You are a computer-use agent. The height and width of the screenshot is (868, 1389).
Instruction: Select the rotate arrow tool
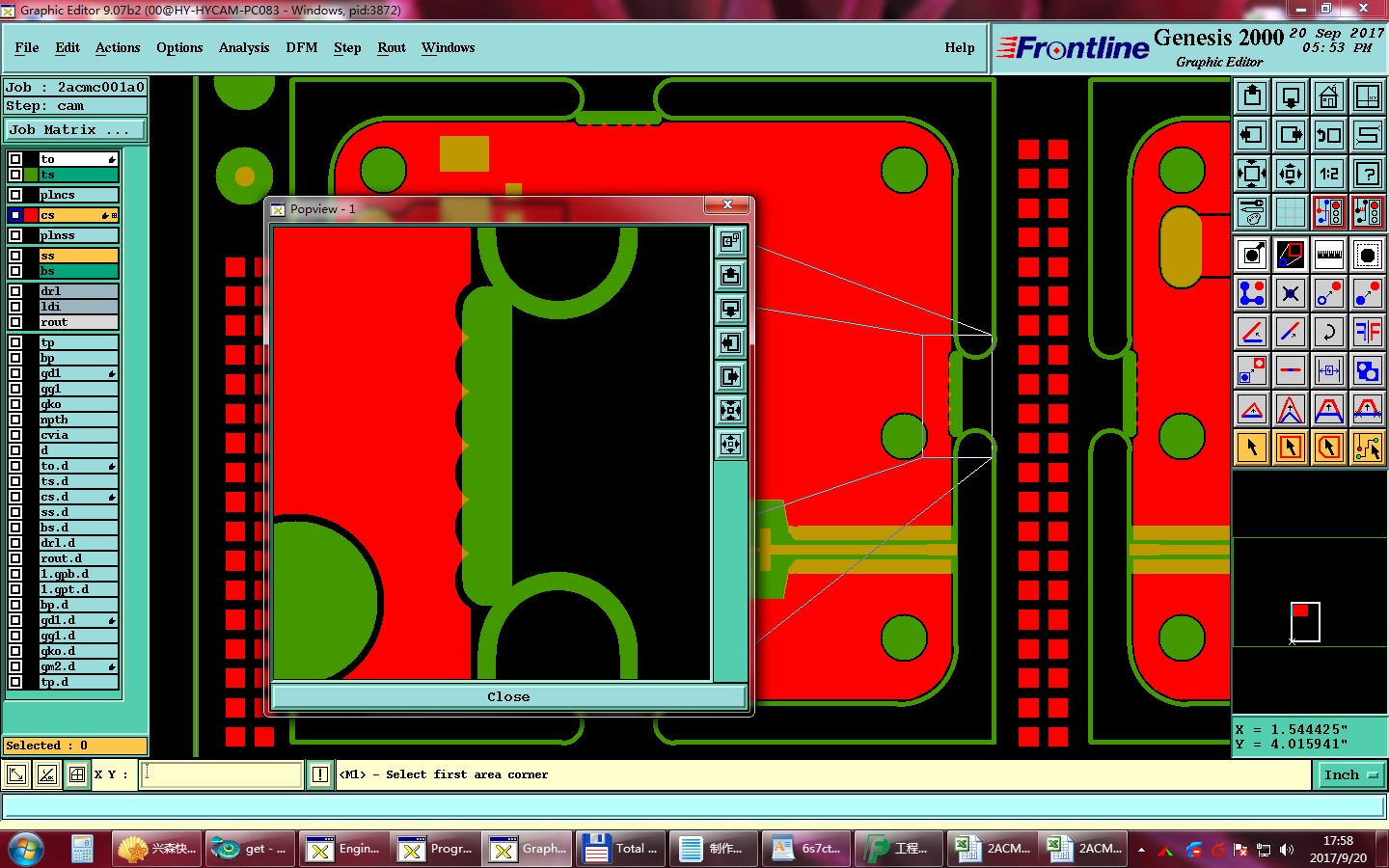1328,332
